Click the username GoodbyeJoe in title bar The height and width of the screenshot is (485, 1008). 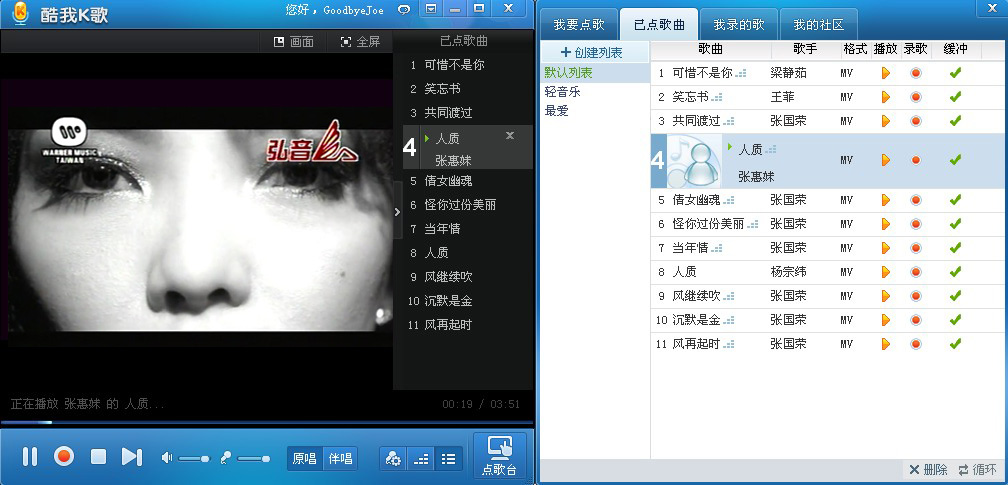pyautogui.click(x=354, y=10)
